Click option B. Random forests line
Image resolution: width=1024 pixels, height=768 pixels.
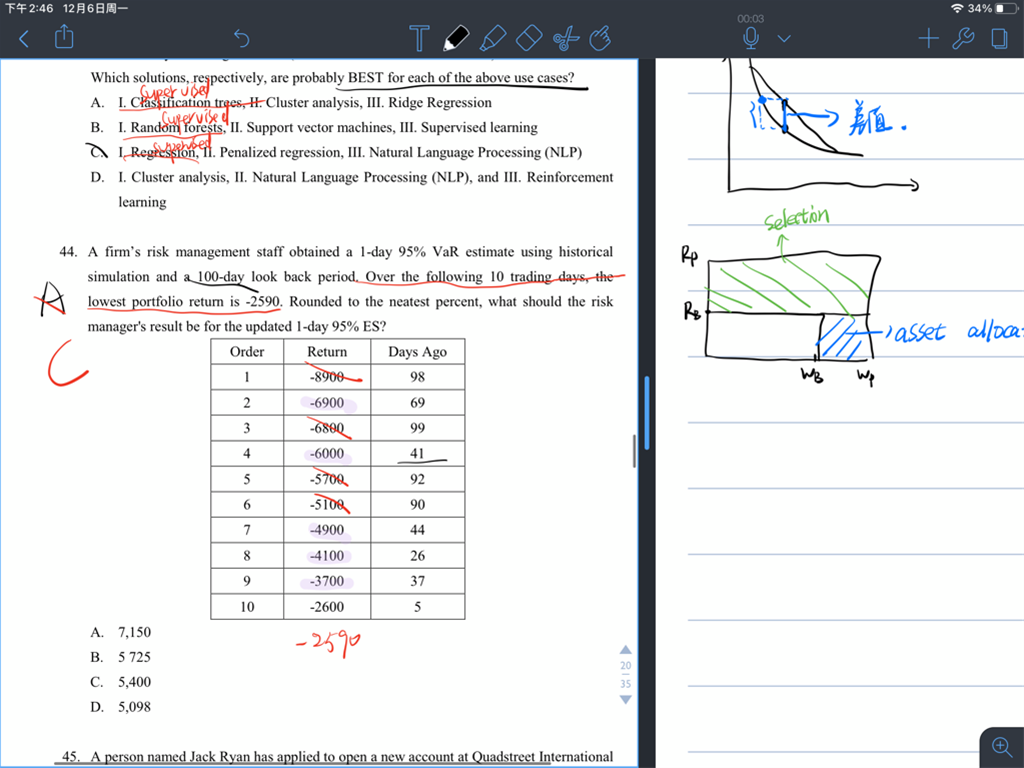pyautogui.click(x=314, y=127)
